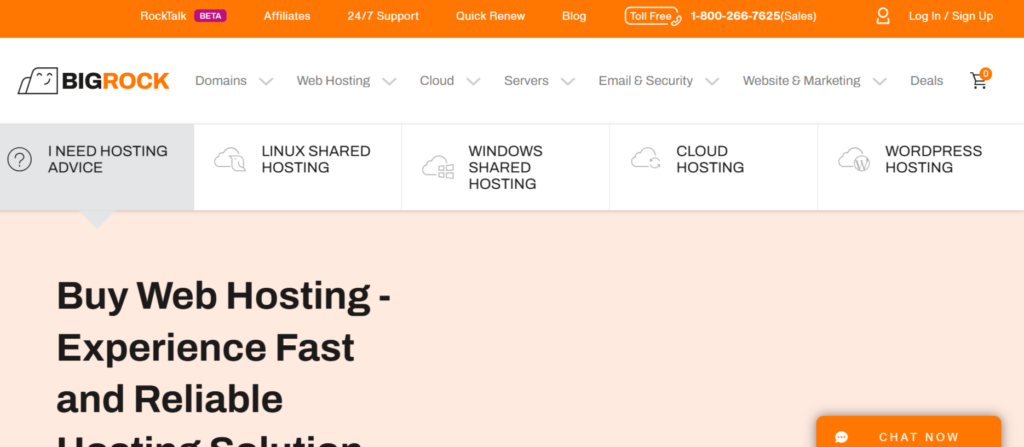Open the Cloud menu item

(437, 81)
